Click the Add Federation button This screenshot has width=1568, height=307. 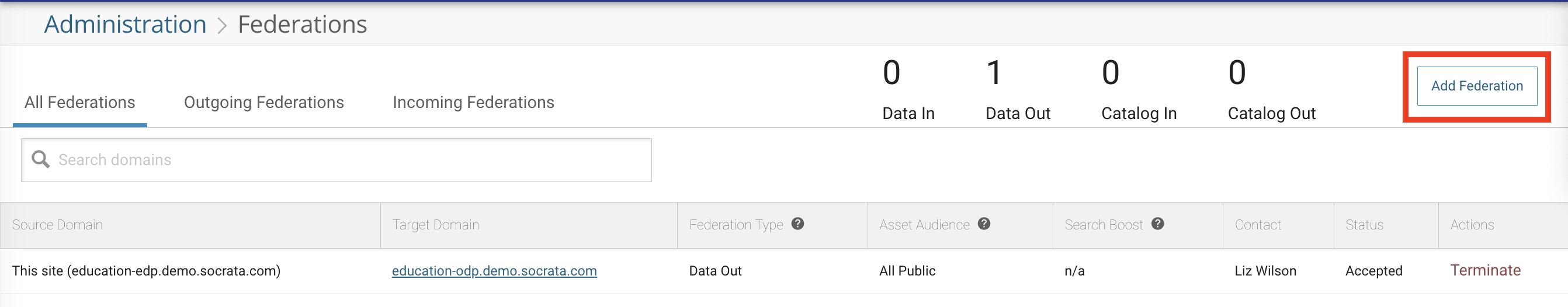point(1476,86)
